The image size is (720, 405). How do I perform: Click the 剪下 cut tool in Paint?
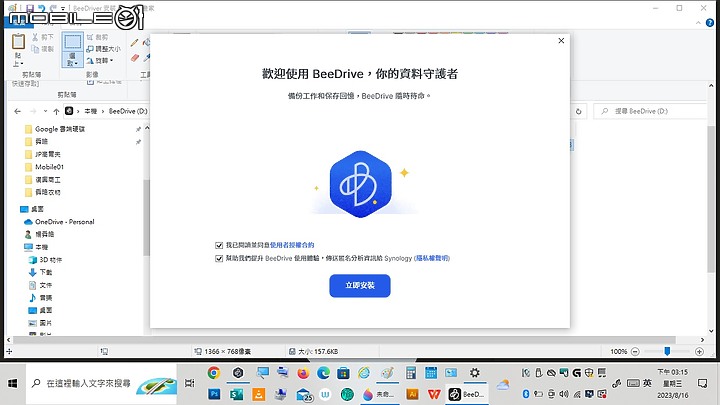43,37
